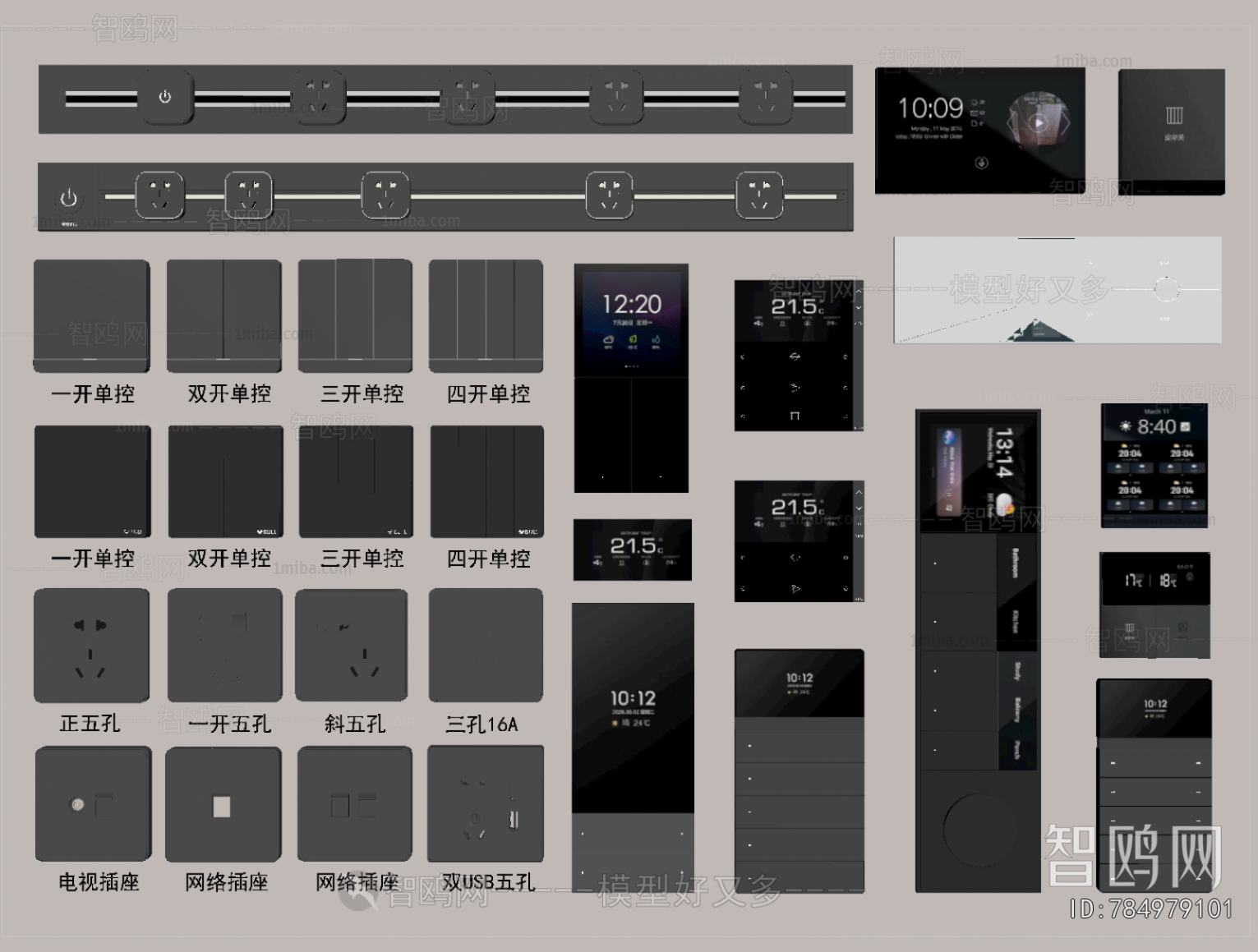The image size is (1258, 952).
Task: Select the 正五孔 five-hole socket
Action: pos(91,646)
